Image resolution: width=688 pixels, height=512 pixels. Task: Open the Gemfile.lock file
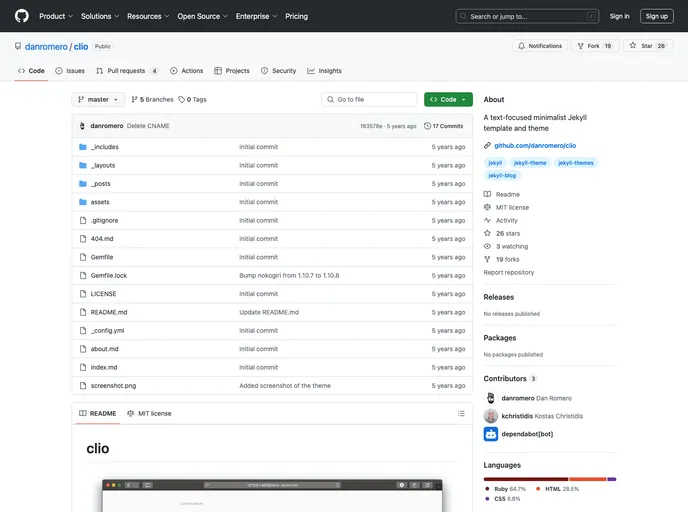pyautogui.click(x=108, y=276)
